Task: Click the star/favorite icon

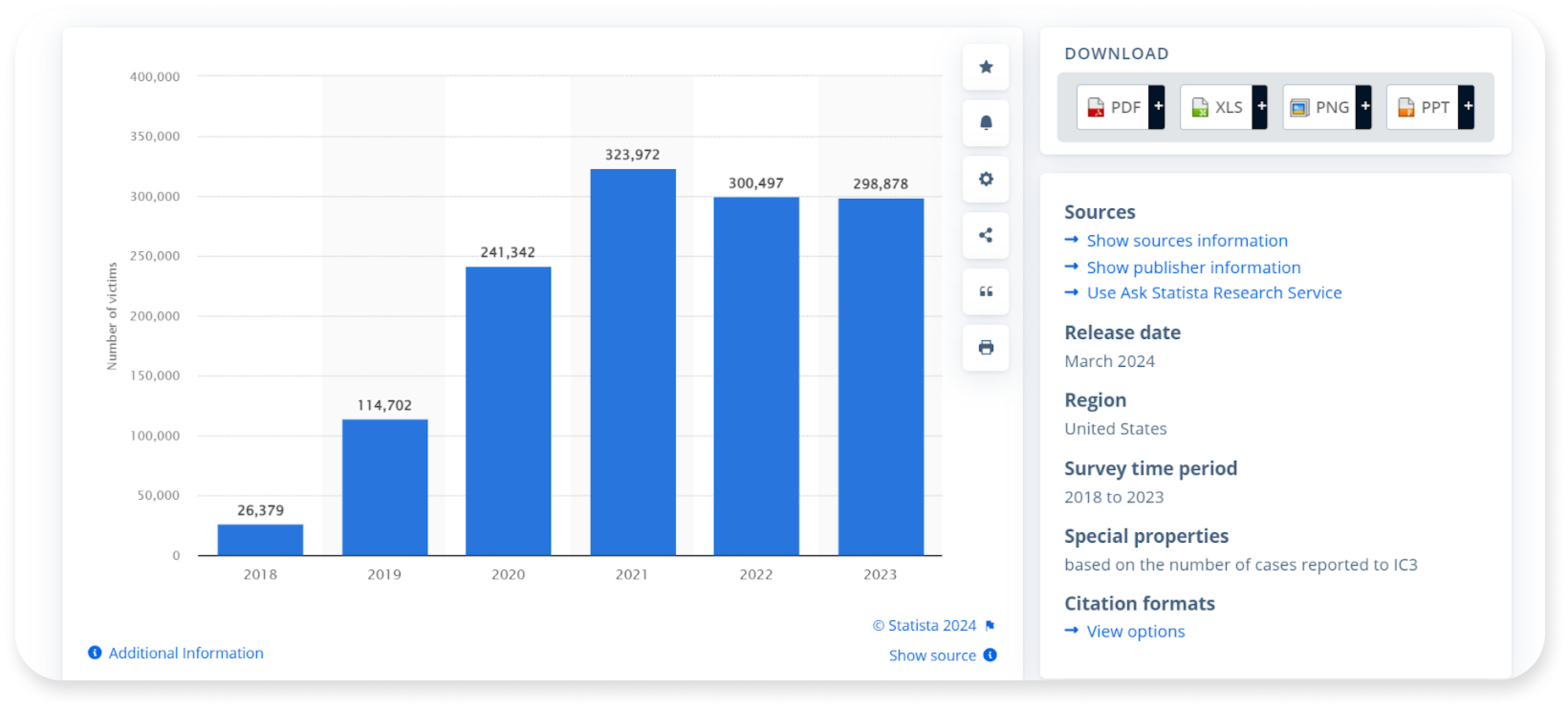Action: (x=986, y=66)
